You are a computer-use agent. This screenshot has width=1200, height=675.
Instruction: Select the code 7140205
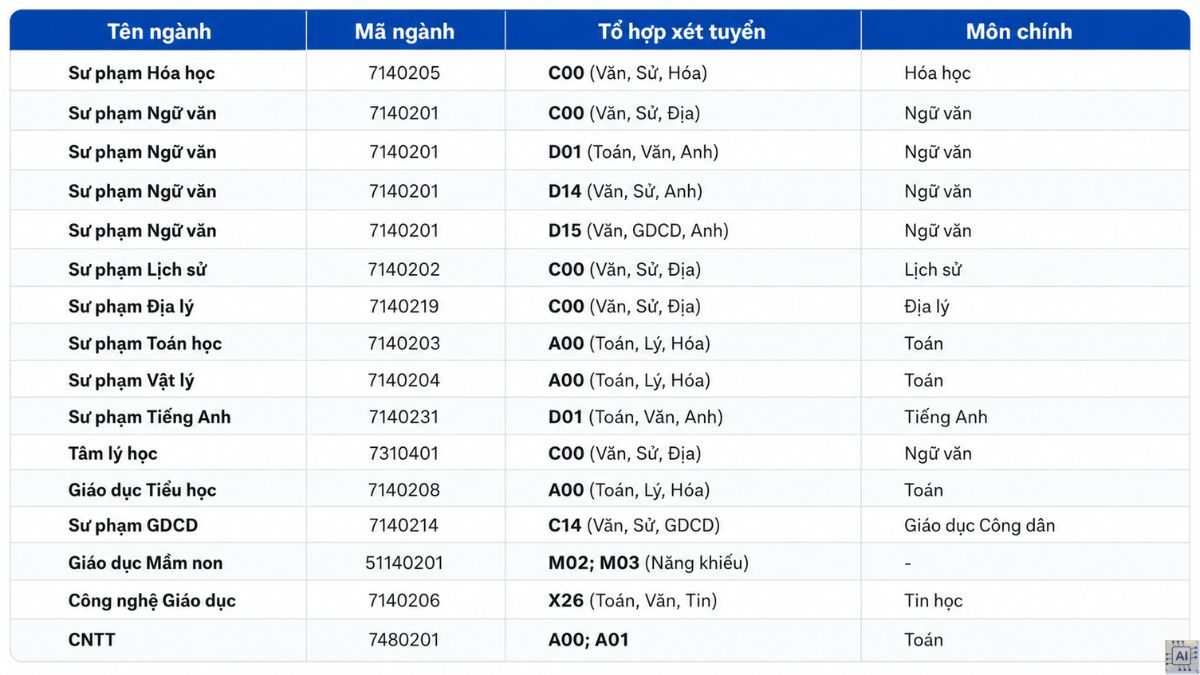(x=404, y=73)
